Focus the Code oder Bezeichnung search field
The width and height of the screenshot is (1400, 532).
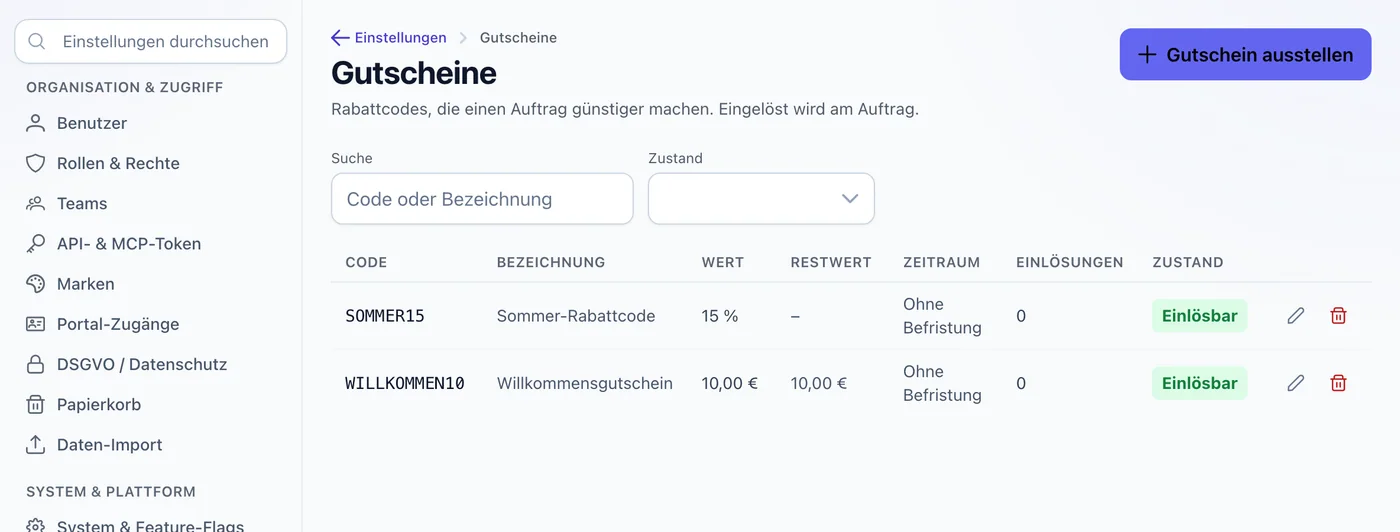point(482,199)
